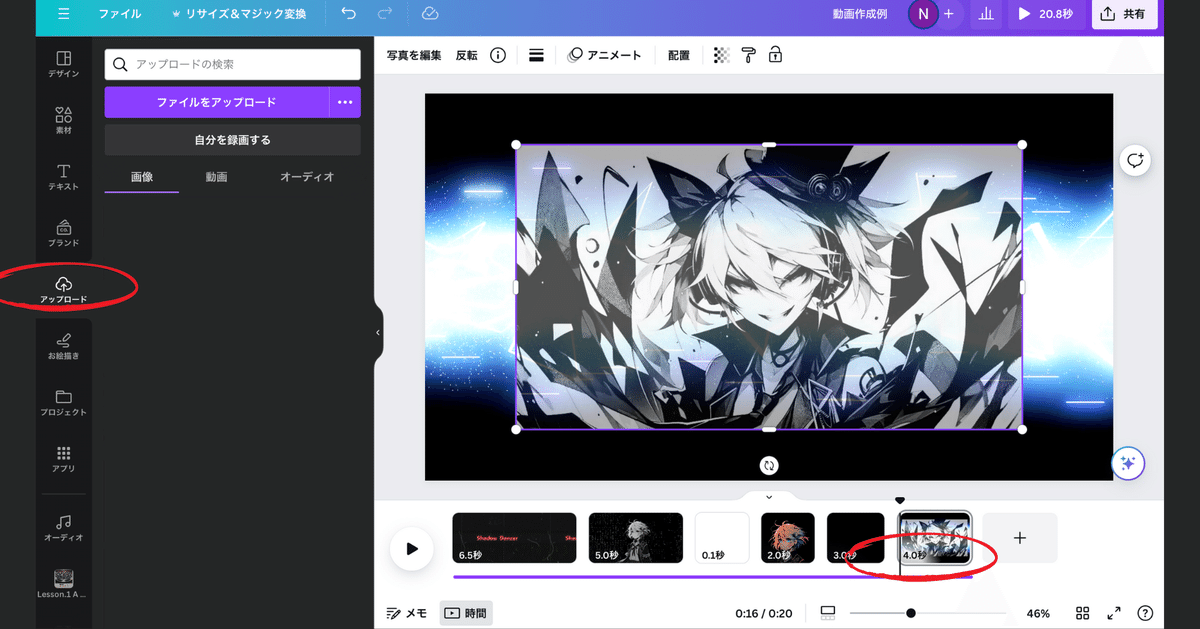1200x629 pixels.
Task: Open the 共有 share button
Action: [x=1125, y=14]
